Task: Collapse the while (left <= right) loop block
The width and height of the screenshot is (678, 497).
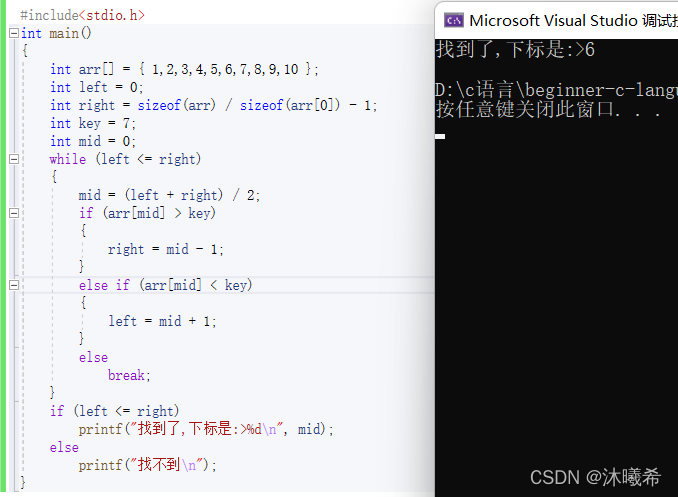Action: click(x=14, y=159)
